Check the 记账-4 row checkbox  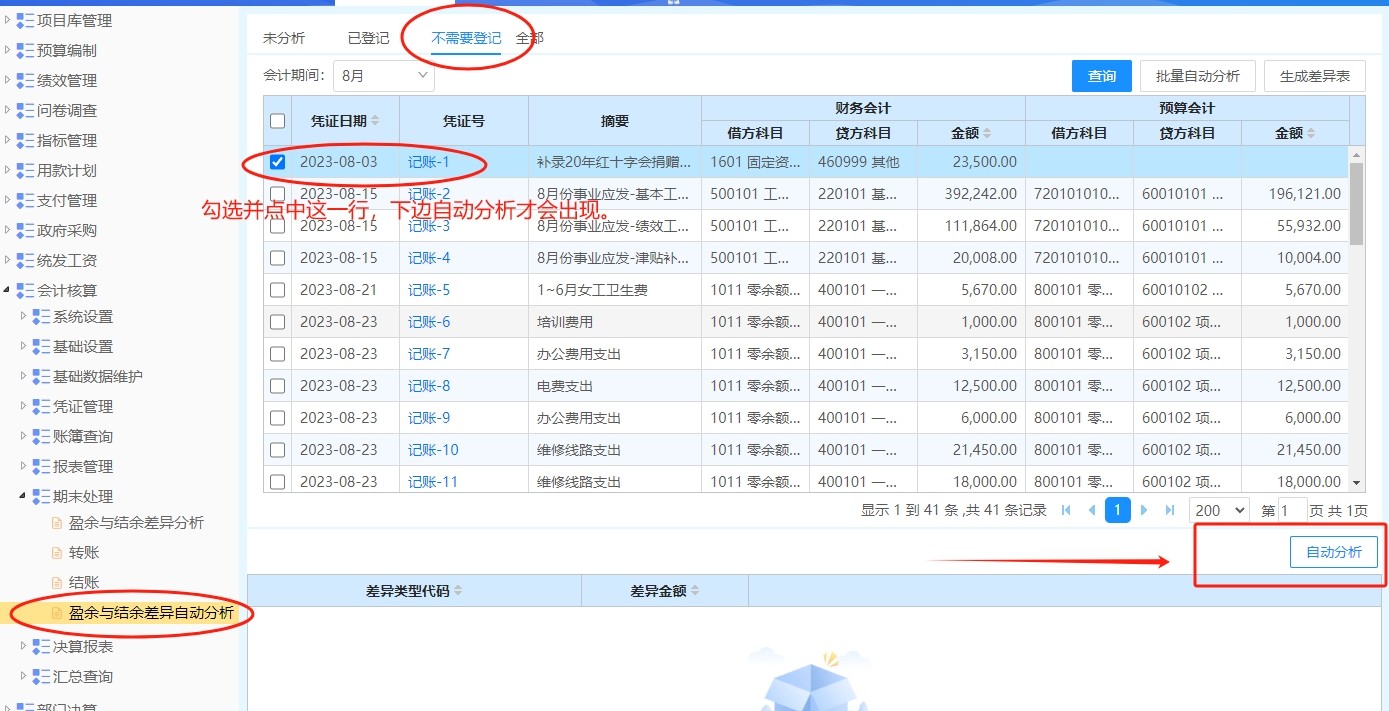(x=278, y=258)
